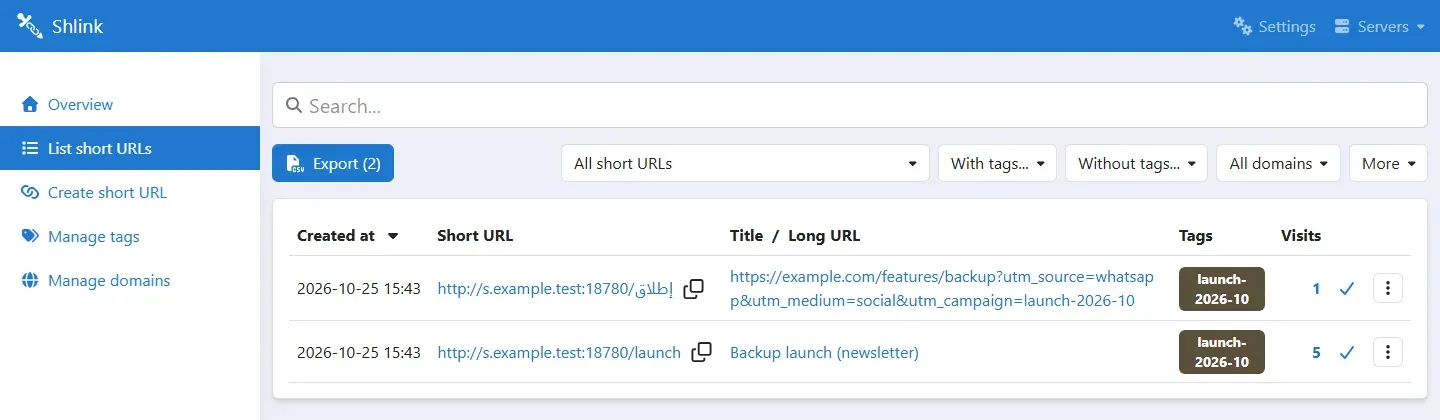Open the three-dot menu for the whatsapp row
Viewport: 1440px width, 420px height.
pos(1388,289)
